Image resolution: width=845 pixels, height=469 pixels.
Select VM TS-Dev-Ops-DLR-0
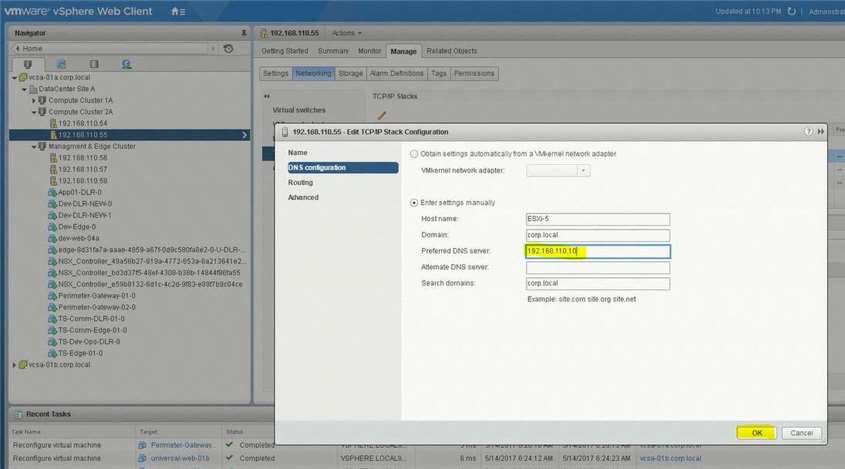89,342
